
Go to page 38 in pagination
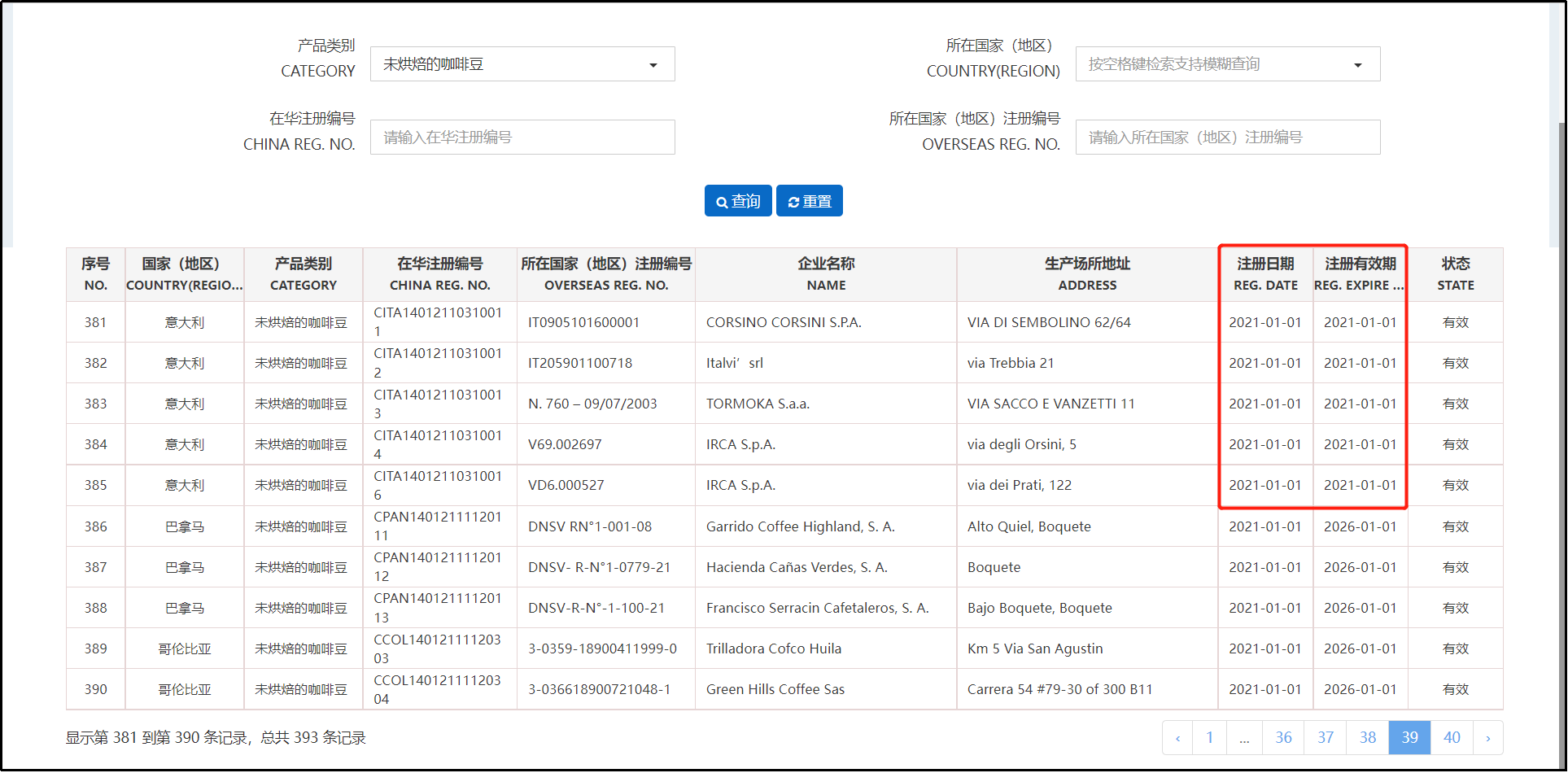tap(1368, 738)
